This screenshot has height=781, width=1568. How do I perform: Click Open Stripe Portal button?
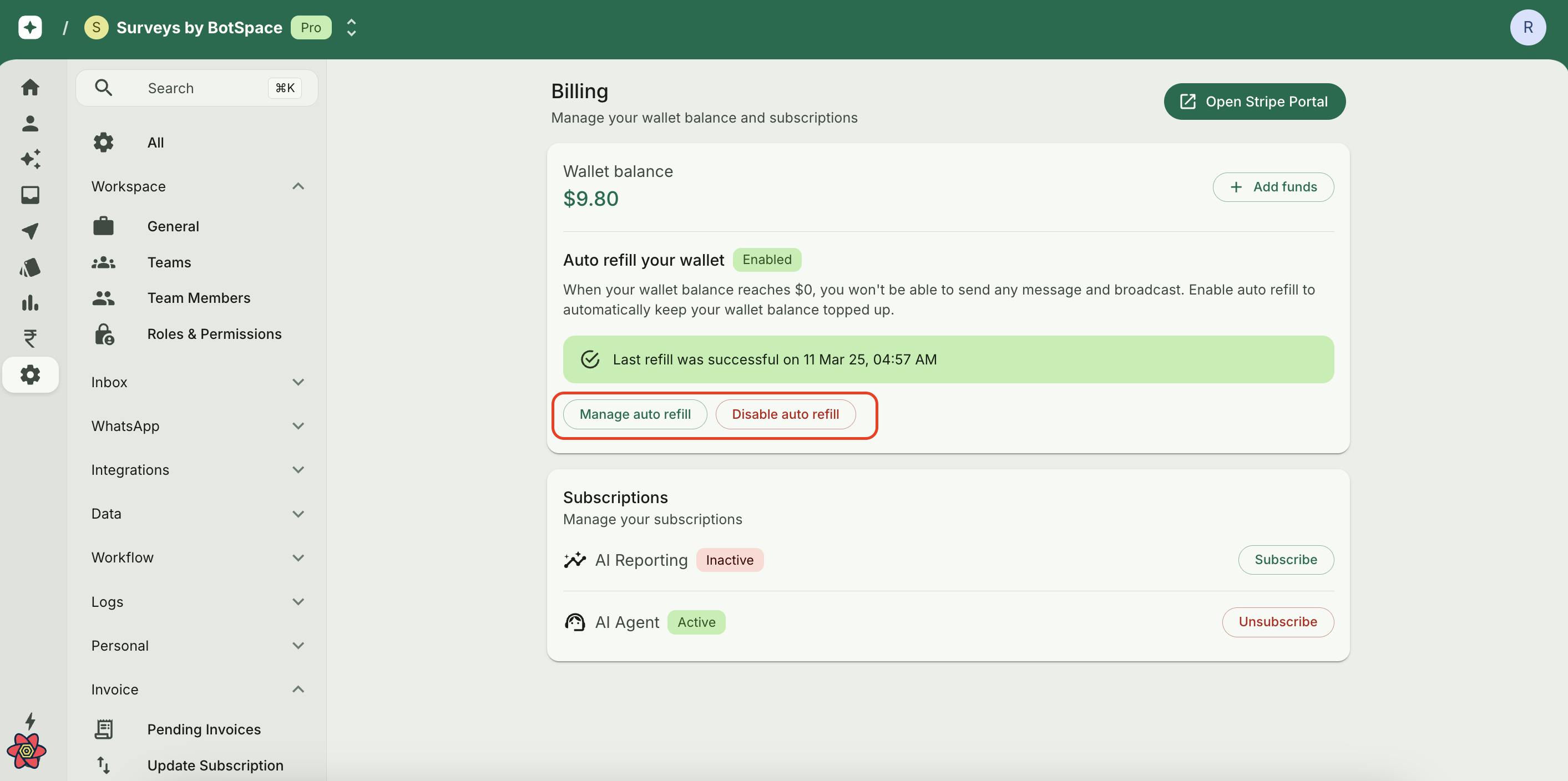click(x=1254, y=102)
